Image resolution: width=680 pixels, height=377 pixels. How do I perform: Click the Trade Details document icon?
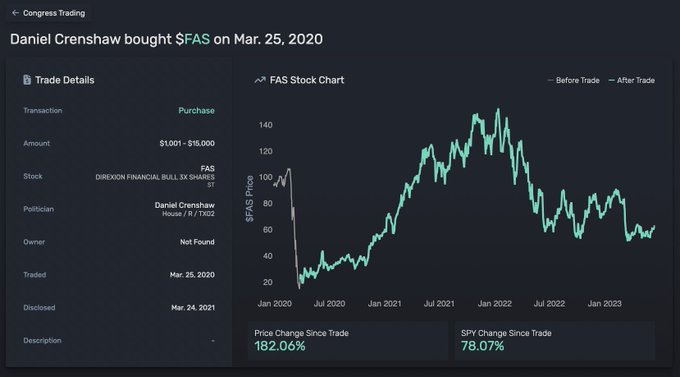[x=27, y=80]
